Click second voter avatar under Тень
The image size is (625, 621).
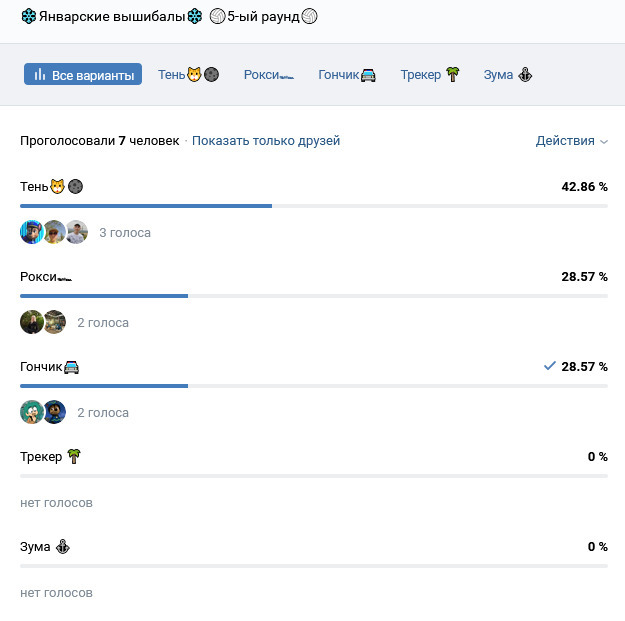[54, 232]
